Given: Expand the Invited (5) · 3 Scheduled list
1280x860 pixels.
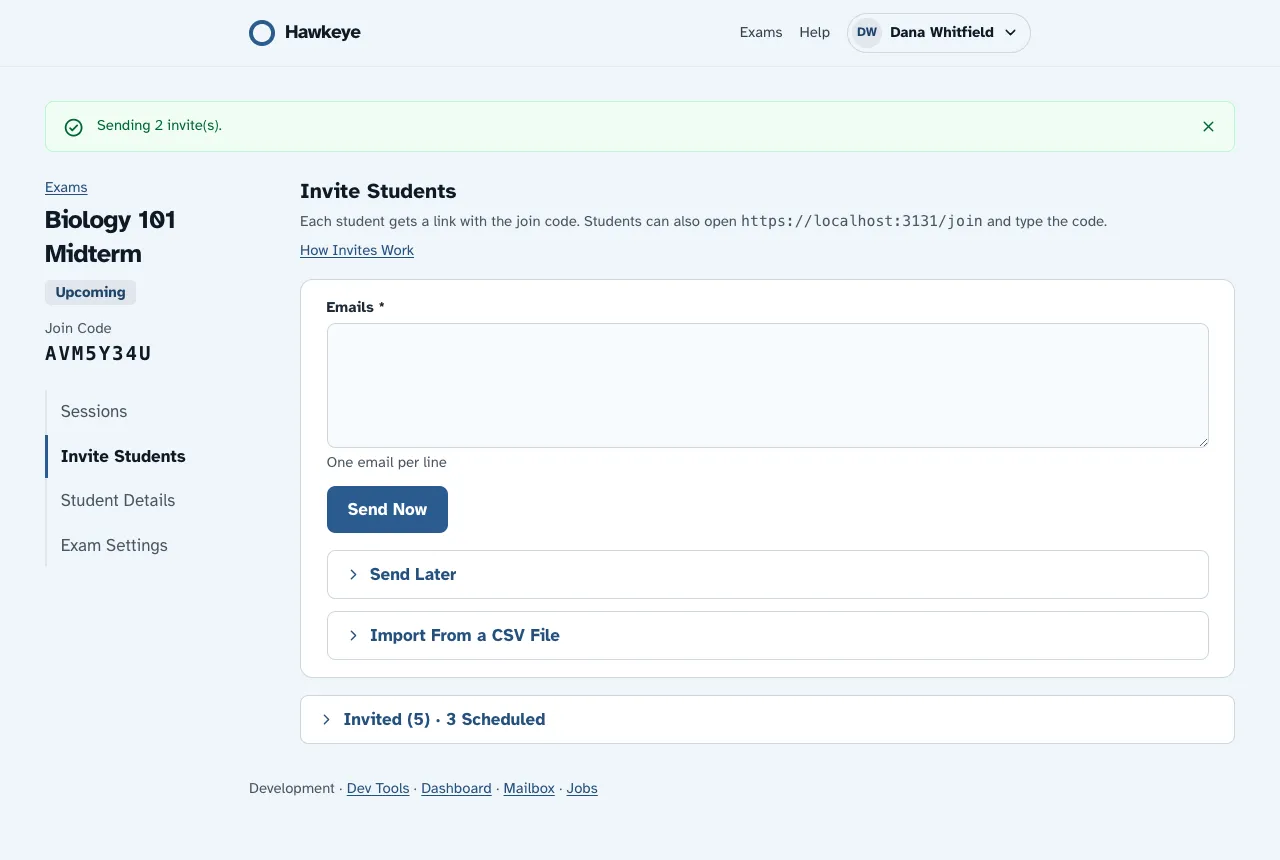Looking at the screenshot, I should click(768, 720).
